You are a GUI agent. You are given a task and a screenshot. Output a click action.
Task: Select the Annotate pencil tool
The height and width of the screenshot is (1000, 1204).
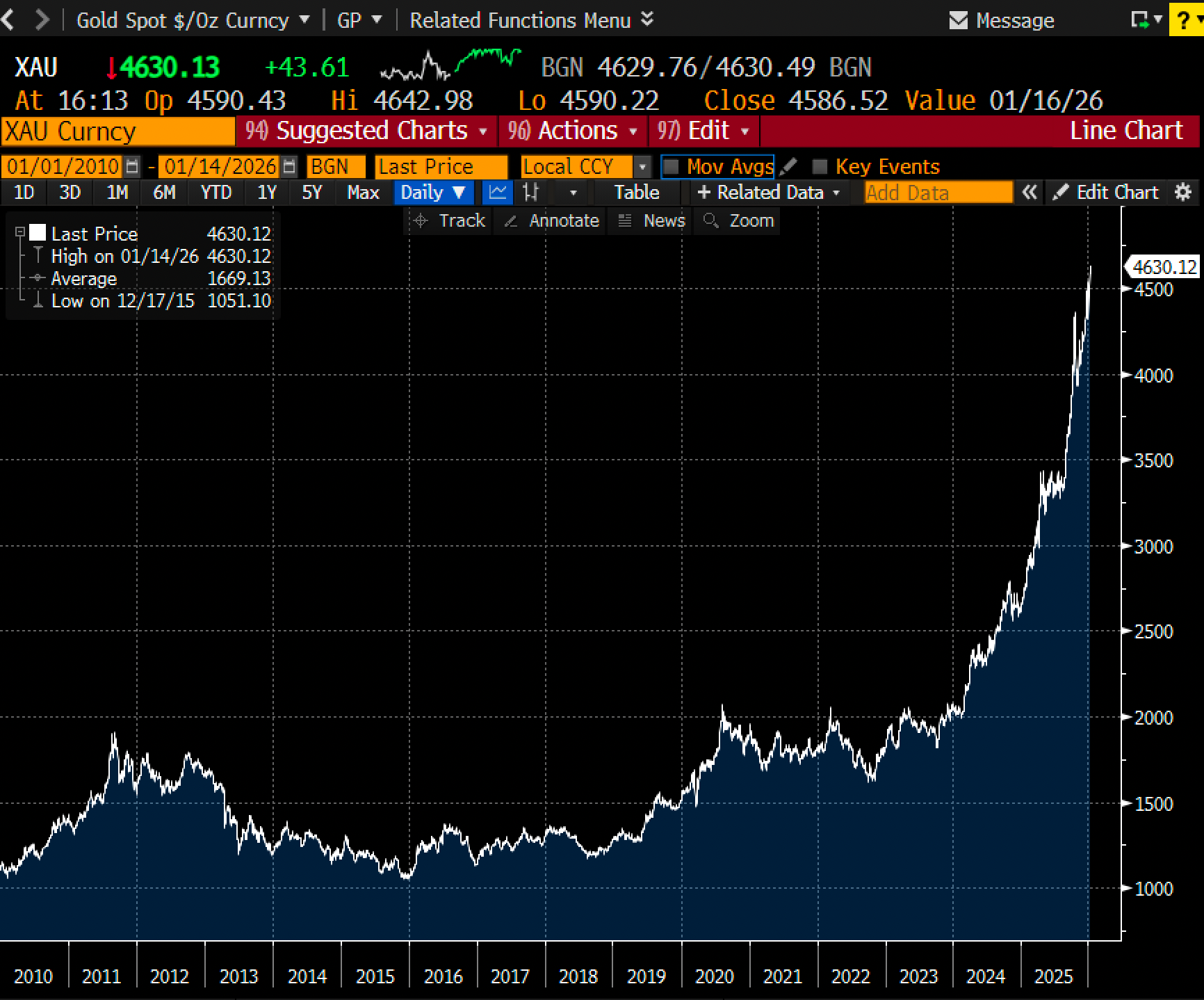(549, 220)
